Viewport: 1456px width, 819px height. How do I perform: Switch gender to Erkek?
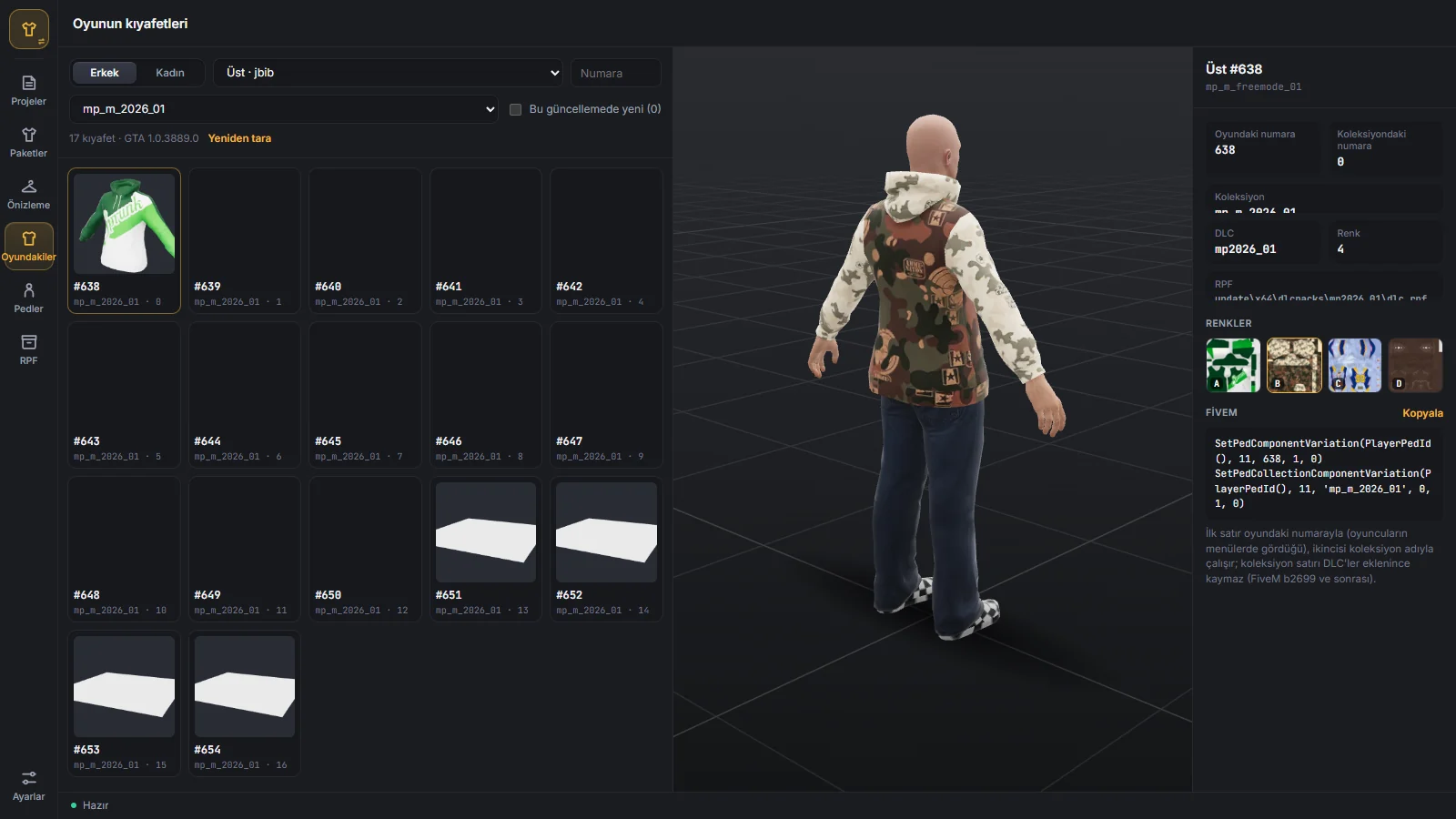tap(105, 73)
